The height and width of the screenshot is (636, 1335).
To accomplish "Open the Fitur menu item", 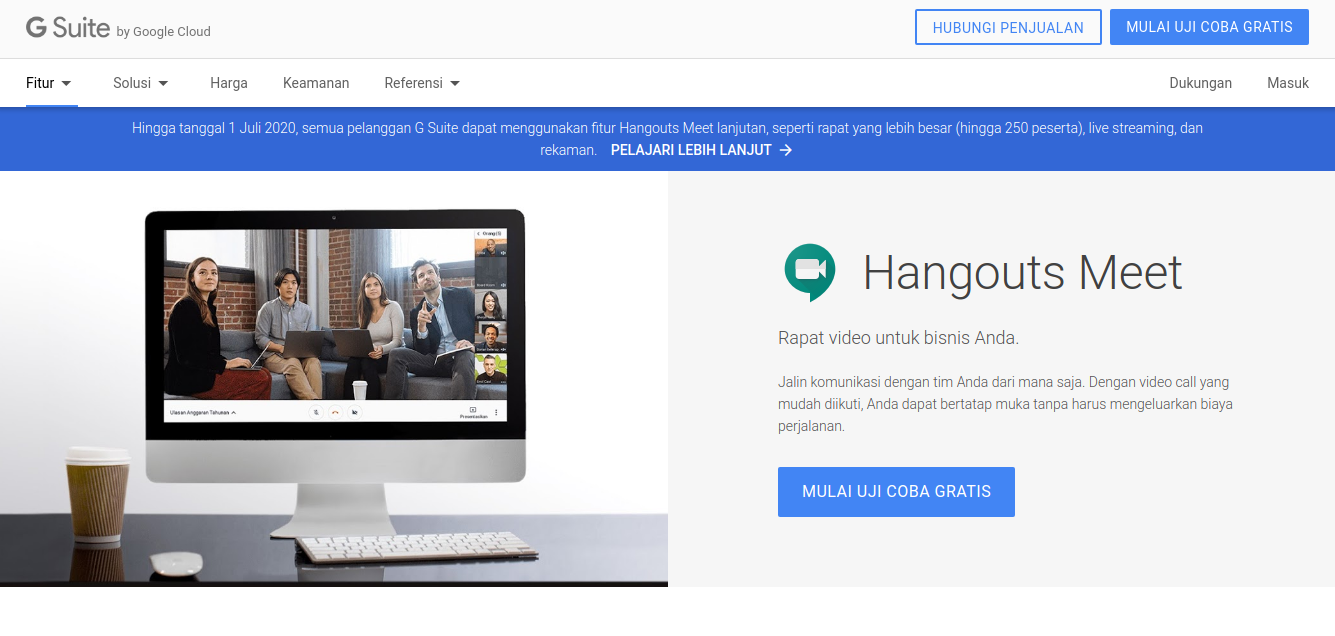I will [40, 83].
